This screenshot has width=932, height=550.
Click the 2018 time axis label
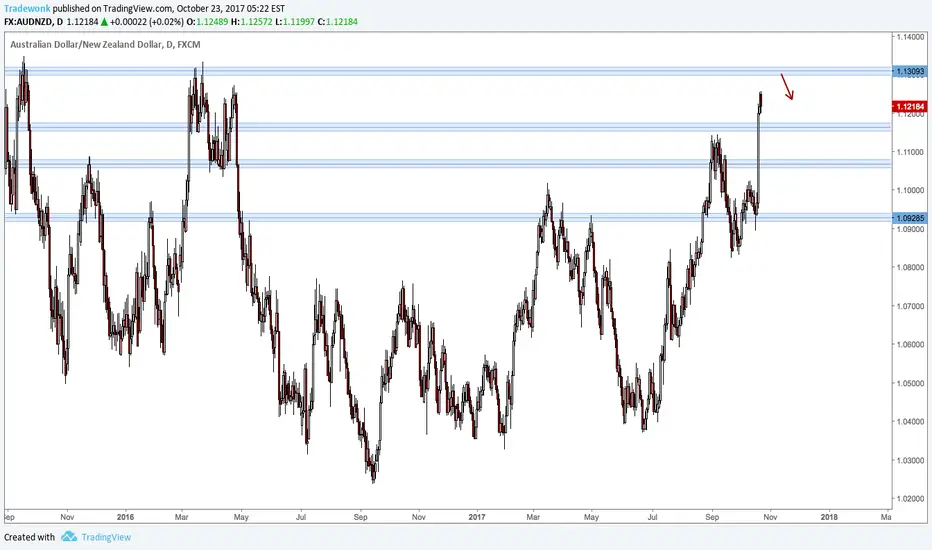click(x=829, y=517)
